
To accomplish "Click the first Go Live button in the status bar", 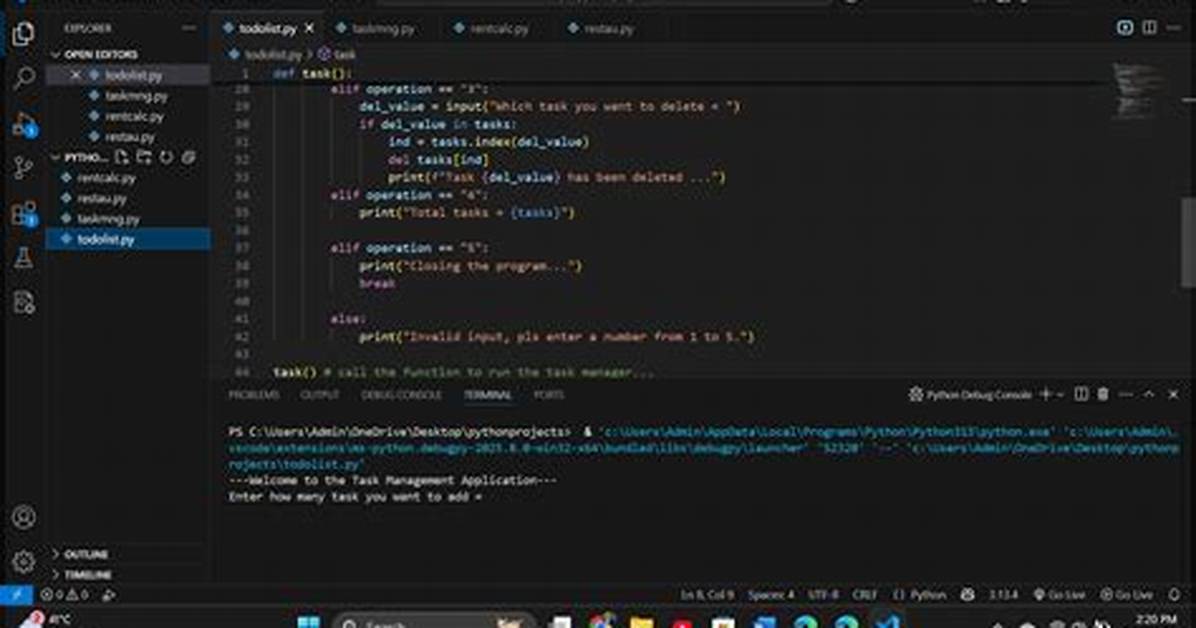I will tap(1059, 594).
